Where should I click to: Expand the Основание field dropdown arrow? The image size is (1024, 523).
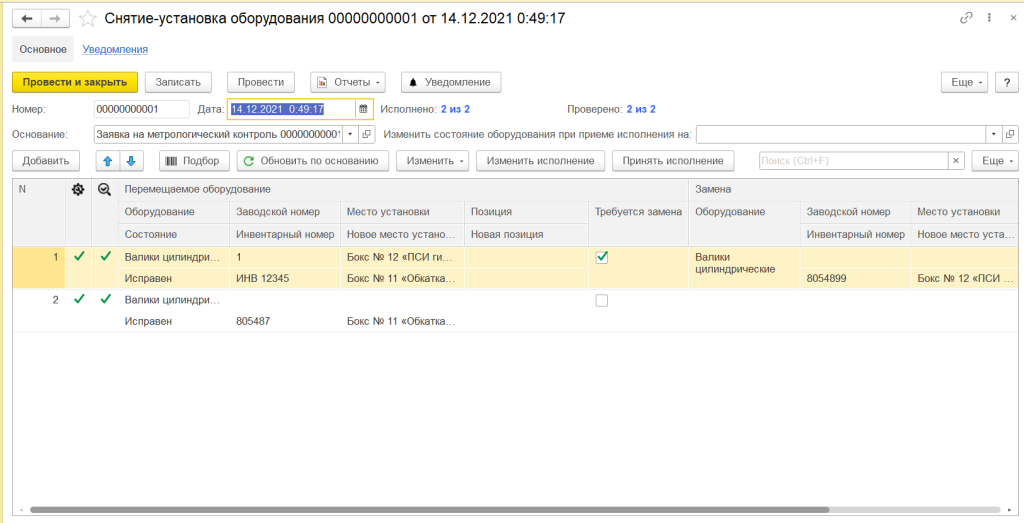point(350,135)
